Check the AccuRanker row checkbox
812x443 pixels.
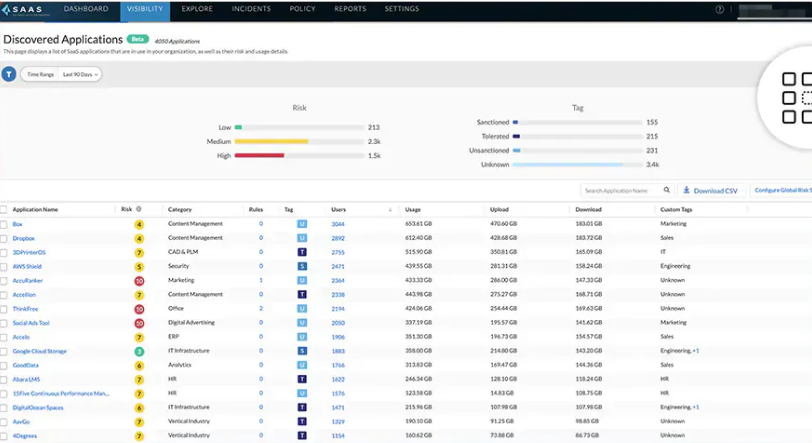click(x=4, y=281)
